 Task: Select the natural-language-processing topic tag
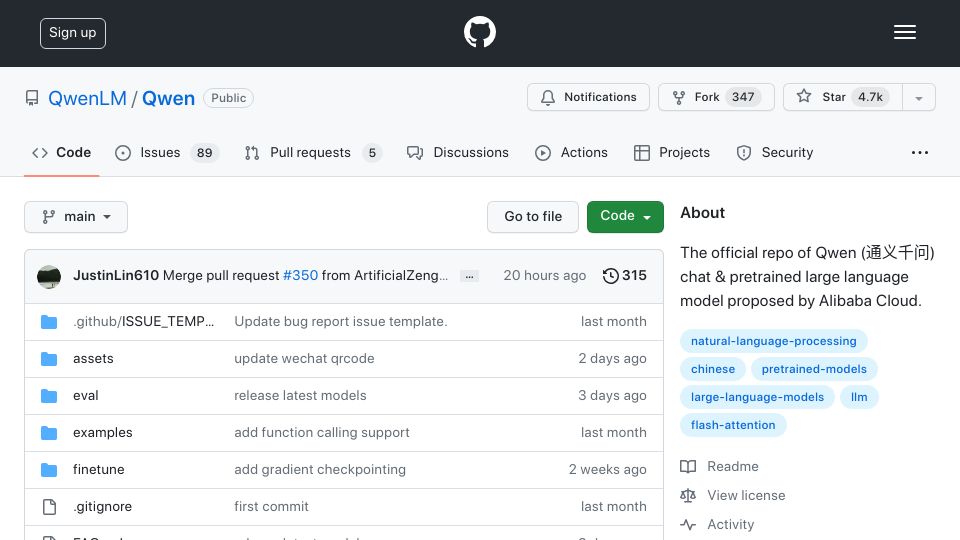(x=774, y=341)
